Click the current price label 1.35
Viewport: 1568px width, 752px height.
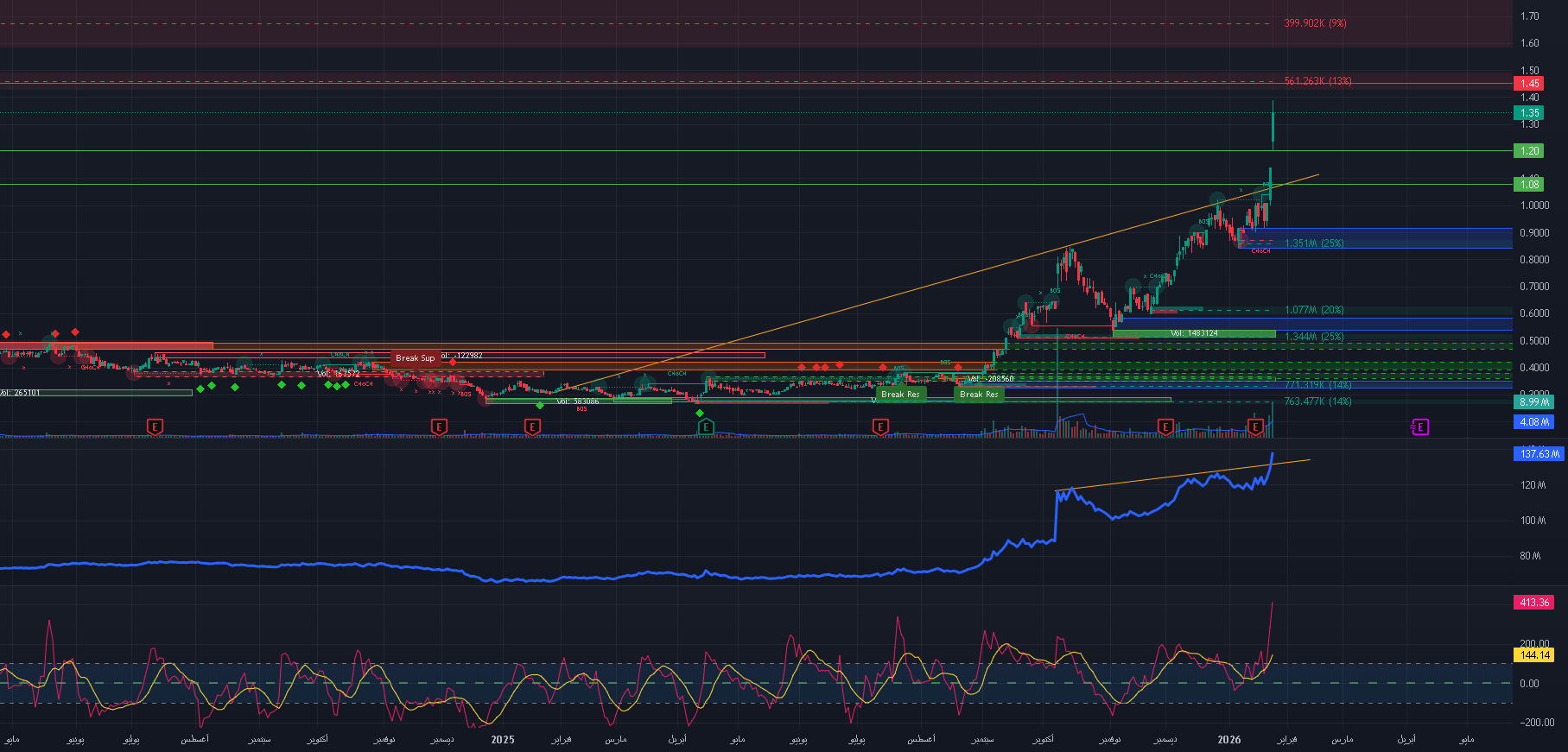click(1530, 113)
